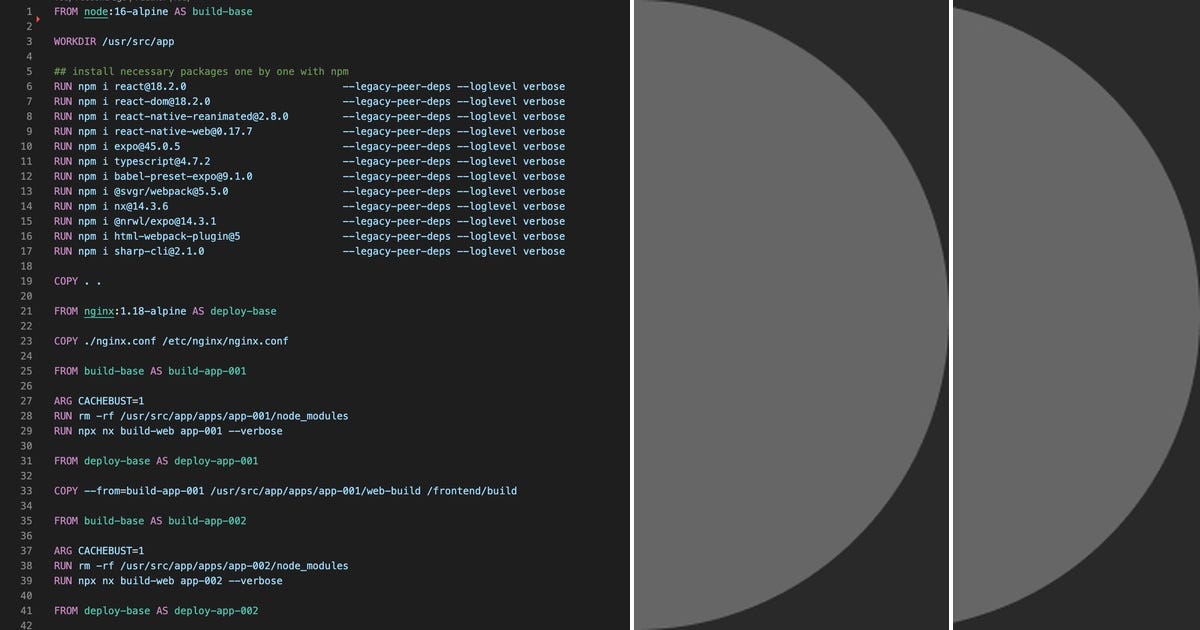Viewport: 1200px width, 630px height.
Task: Click "react-native-web@0.17.7" package text
Action: pos(183,132)
